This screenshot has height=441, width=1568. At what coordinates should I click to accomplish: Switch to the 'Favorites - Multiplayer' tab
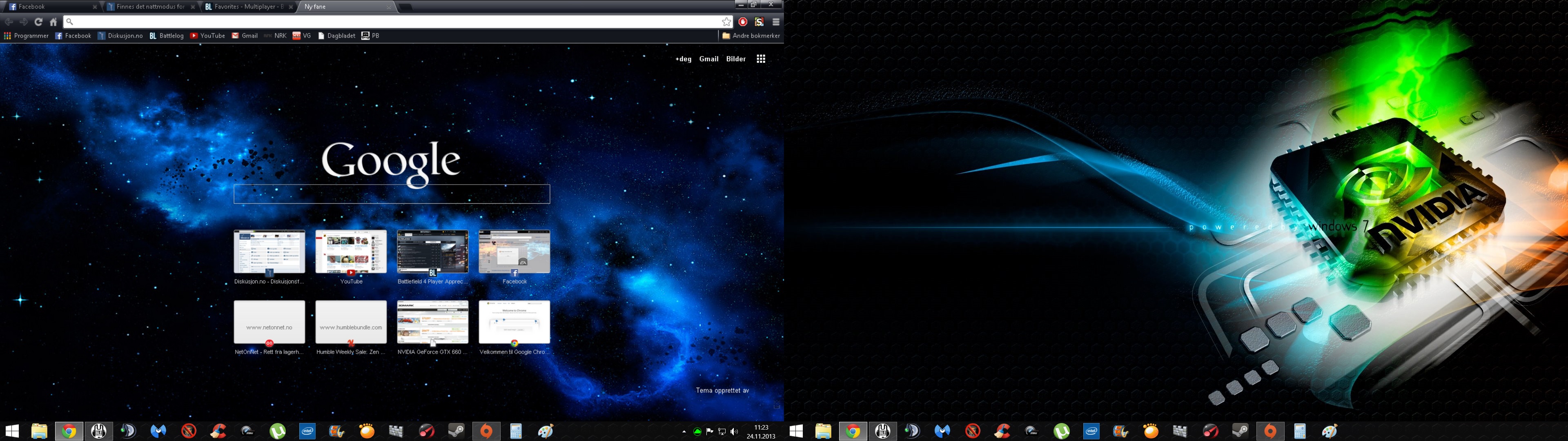click(248, 7)
